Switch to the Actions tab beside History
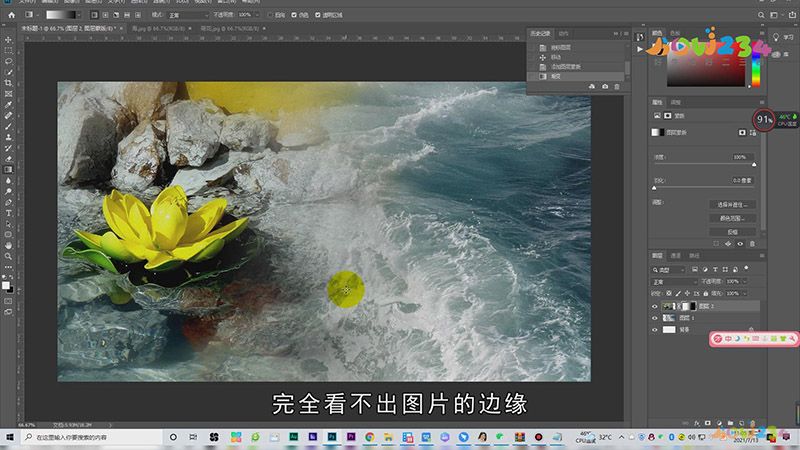This screenshot has height=450, width=800. (x=563, y=34)
